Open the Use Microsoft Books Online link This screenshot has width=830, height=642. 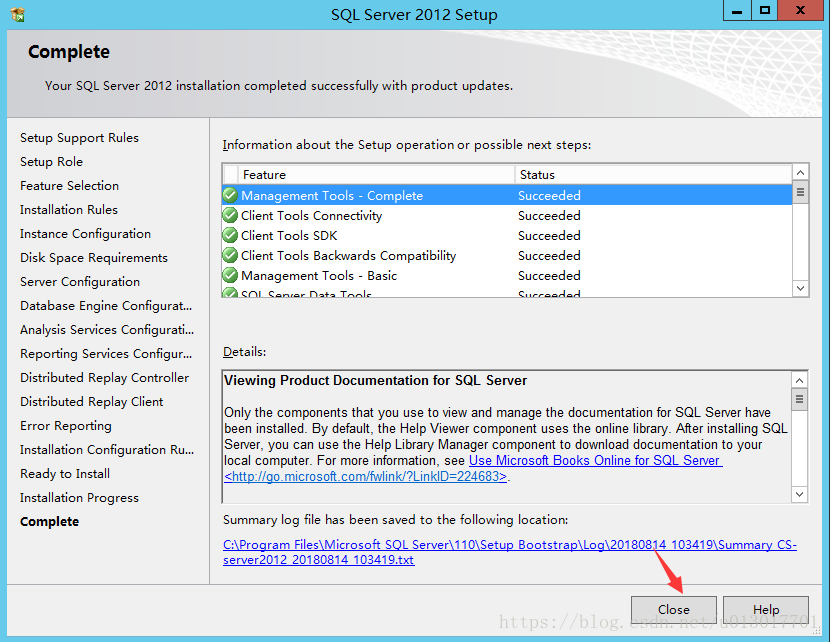[x=596, y=460]
